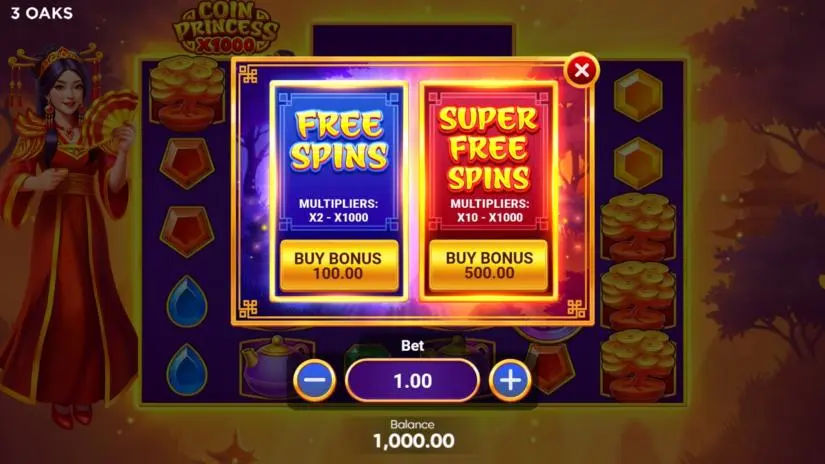Increase bet with the plus button
825x464 pixels.
[x=510, y=380]
